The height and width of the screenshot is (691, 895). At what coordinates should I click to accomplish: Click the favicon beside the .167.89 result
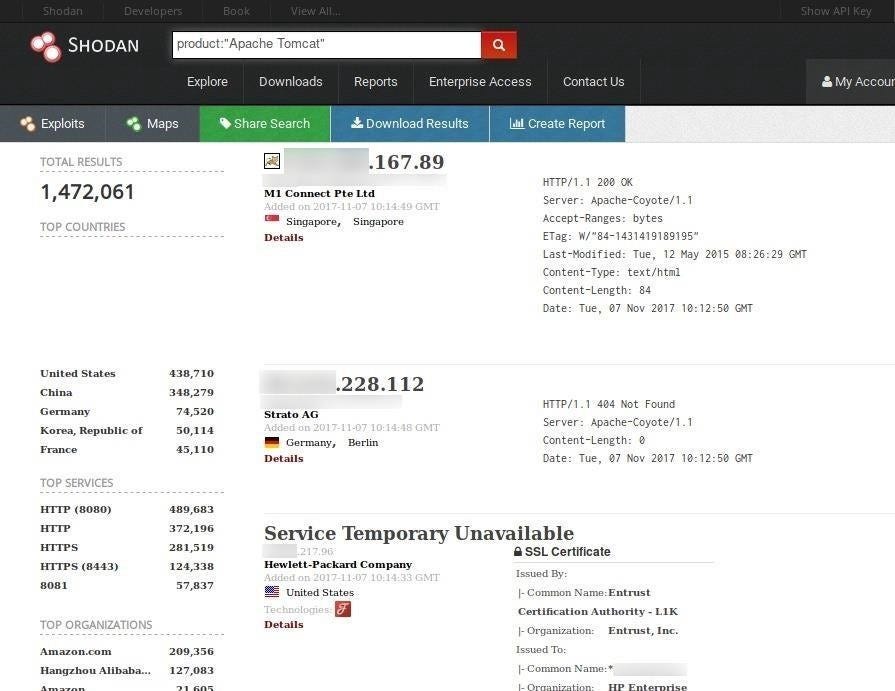(272, 161)
